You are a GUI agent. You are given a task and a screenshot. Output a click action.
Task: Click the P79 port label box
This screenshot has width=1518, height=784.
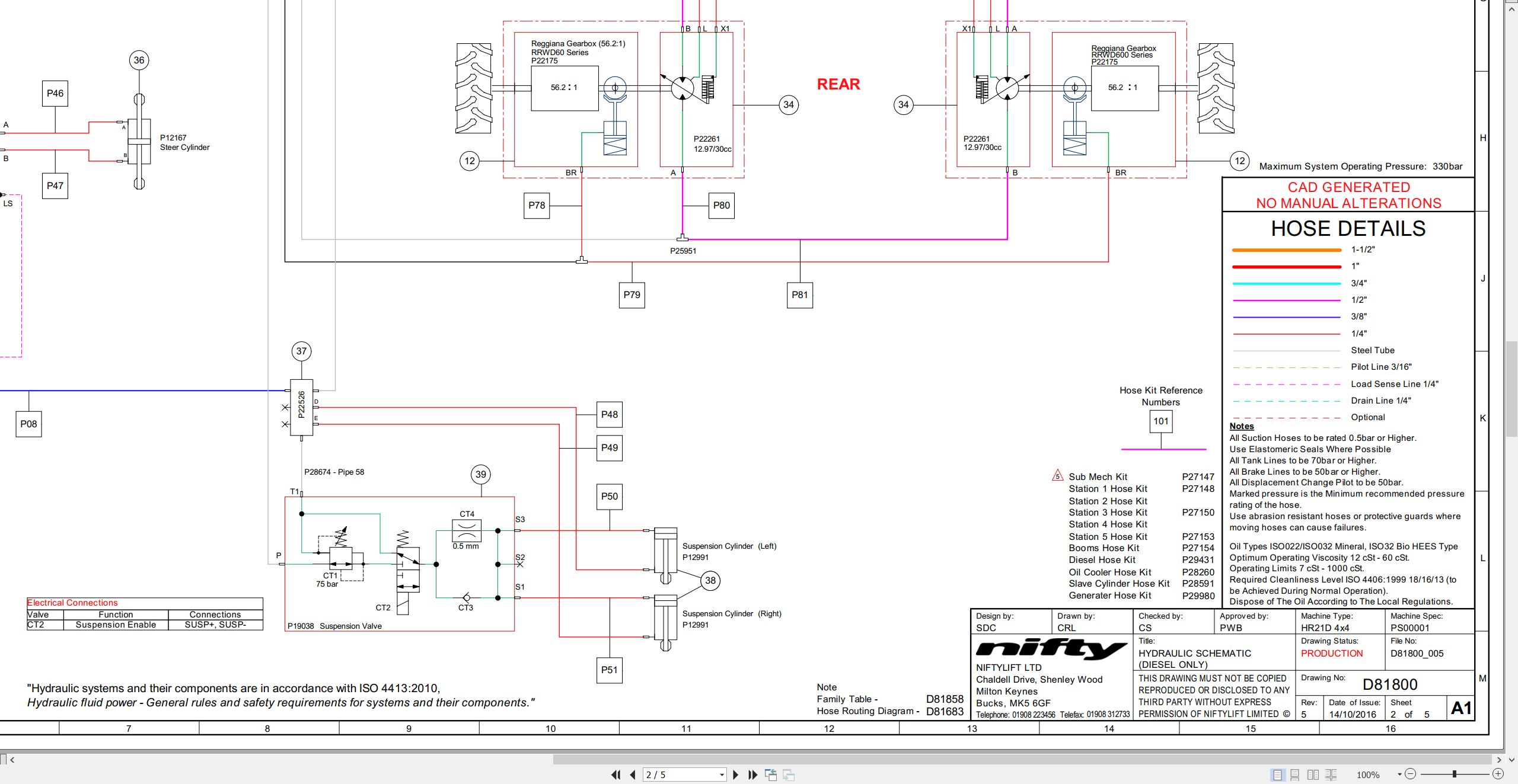(632, 295)
